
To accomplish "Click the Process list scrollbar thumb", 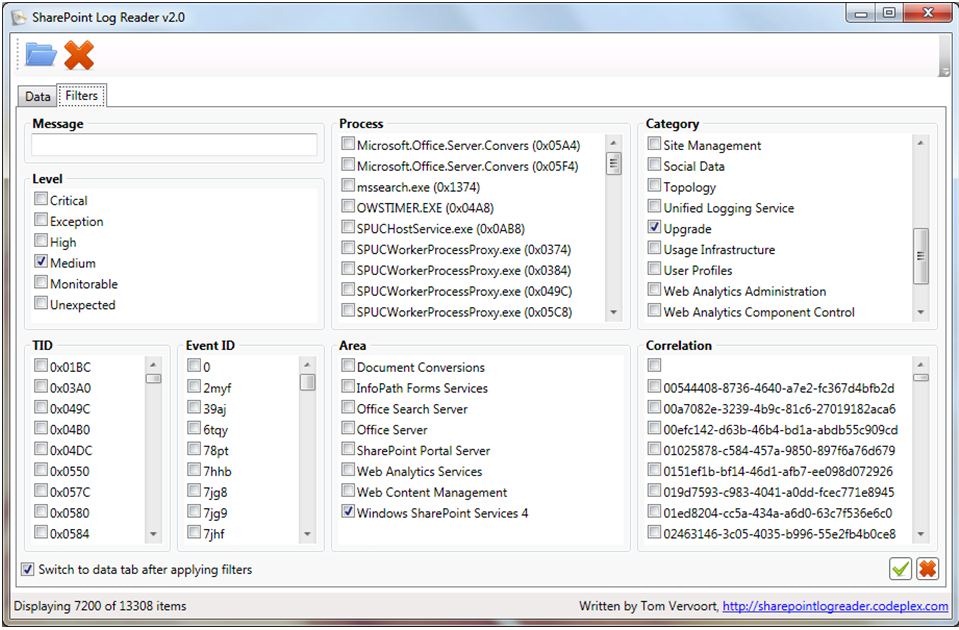I will pos(613,163).
